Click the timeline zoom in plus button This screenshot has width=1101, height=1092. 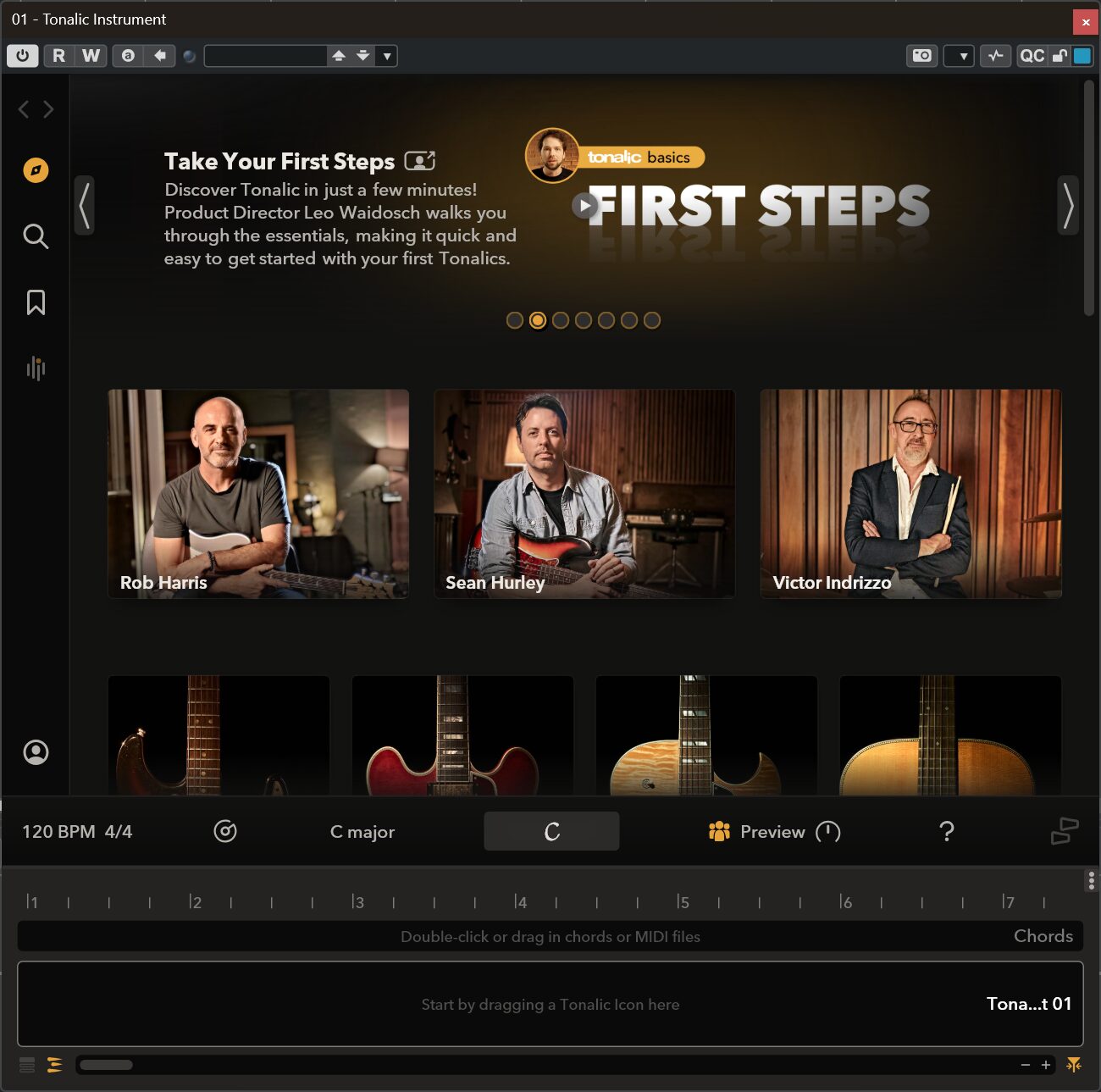click(1046, 1065)
